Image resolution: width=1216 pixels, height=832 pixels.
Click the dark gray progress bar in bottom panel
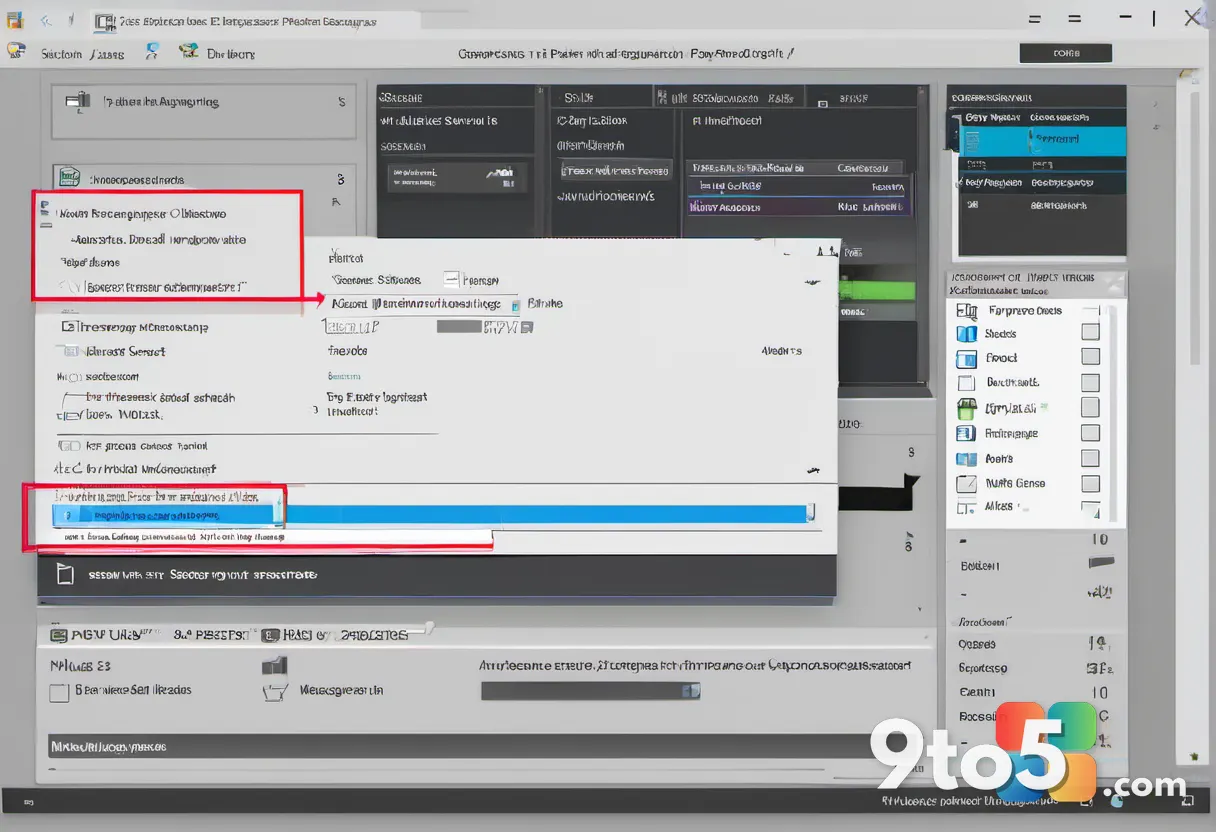590,691
